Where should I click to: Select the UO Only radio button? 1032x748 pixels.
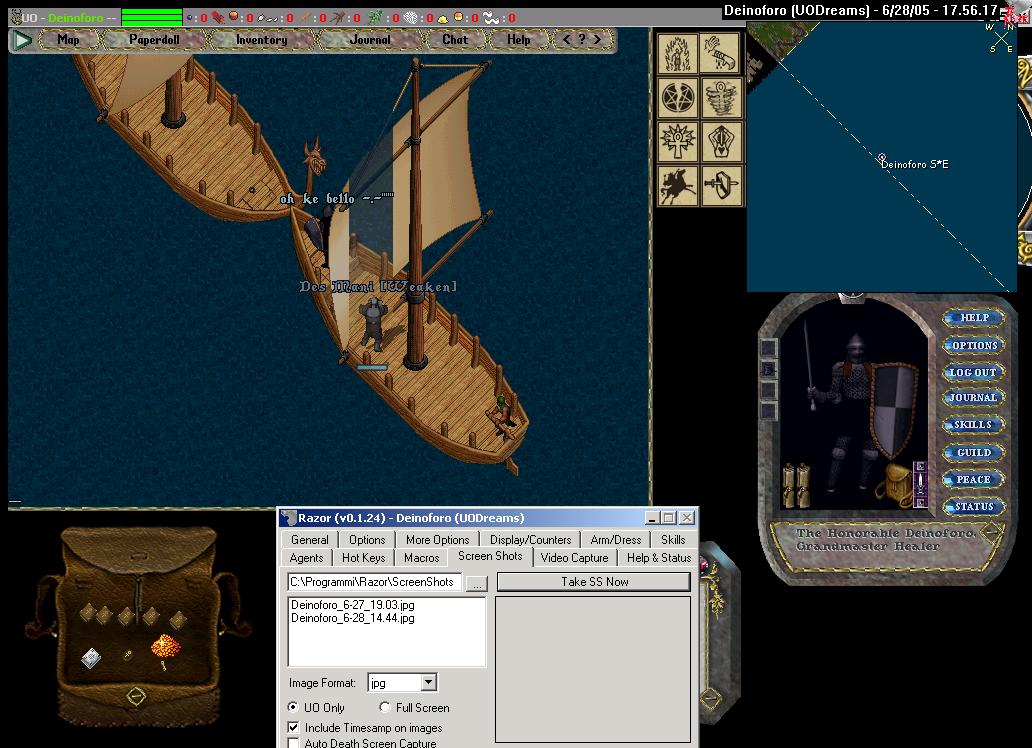(294, 708)
